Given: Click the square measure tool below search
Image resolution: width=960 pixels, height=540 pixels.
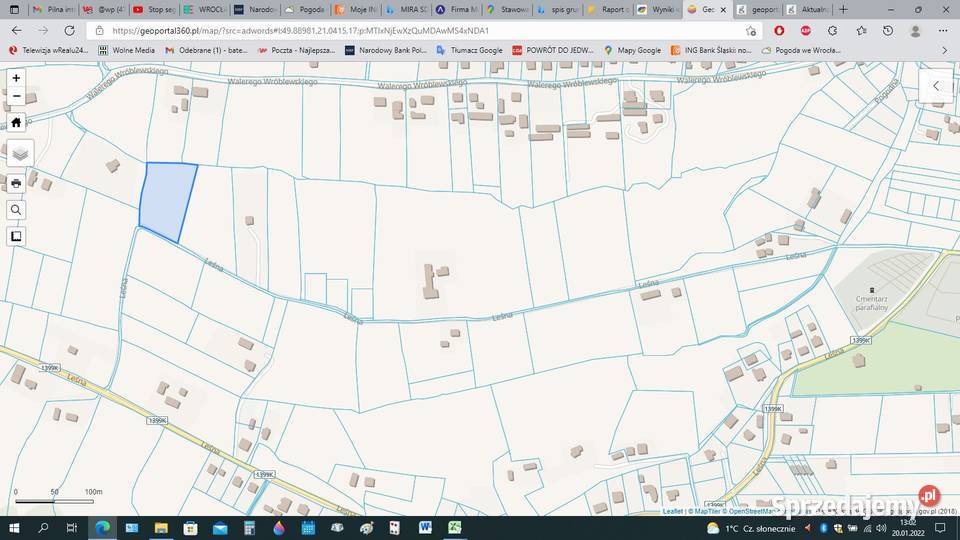Looking at the screenshot, I should tap(16, 236).
